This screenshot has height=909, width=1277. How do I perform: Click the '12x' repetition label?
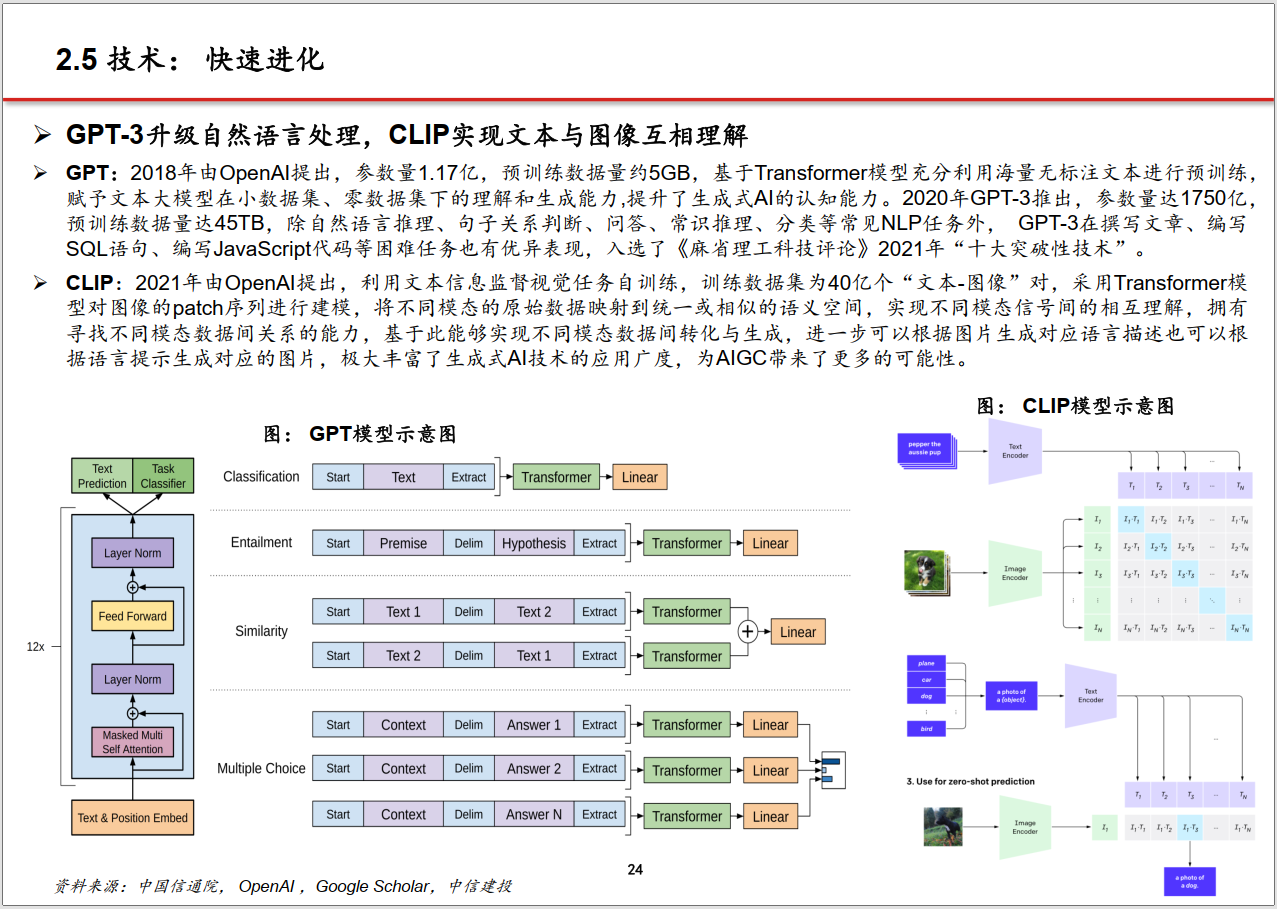[x=35, y=647]
